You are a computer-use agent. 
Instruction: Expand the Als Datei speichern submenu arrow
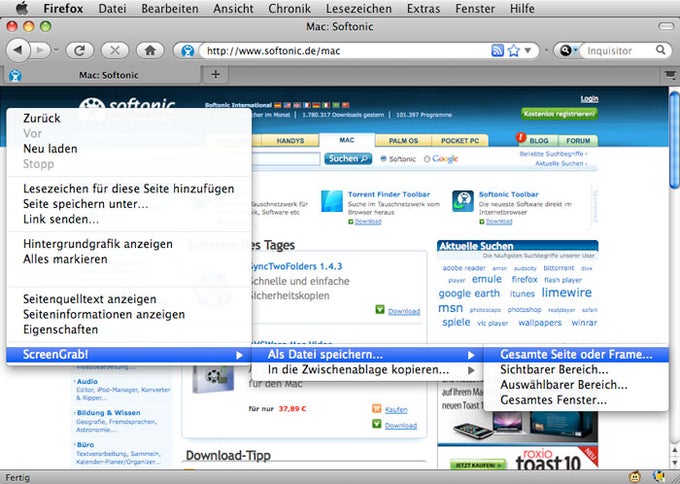471,355
